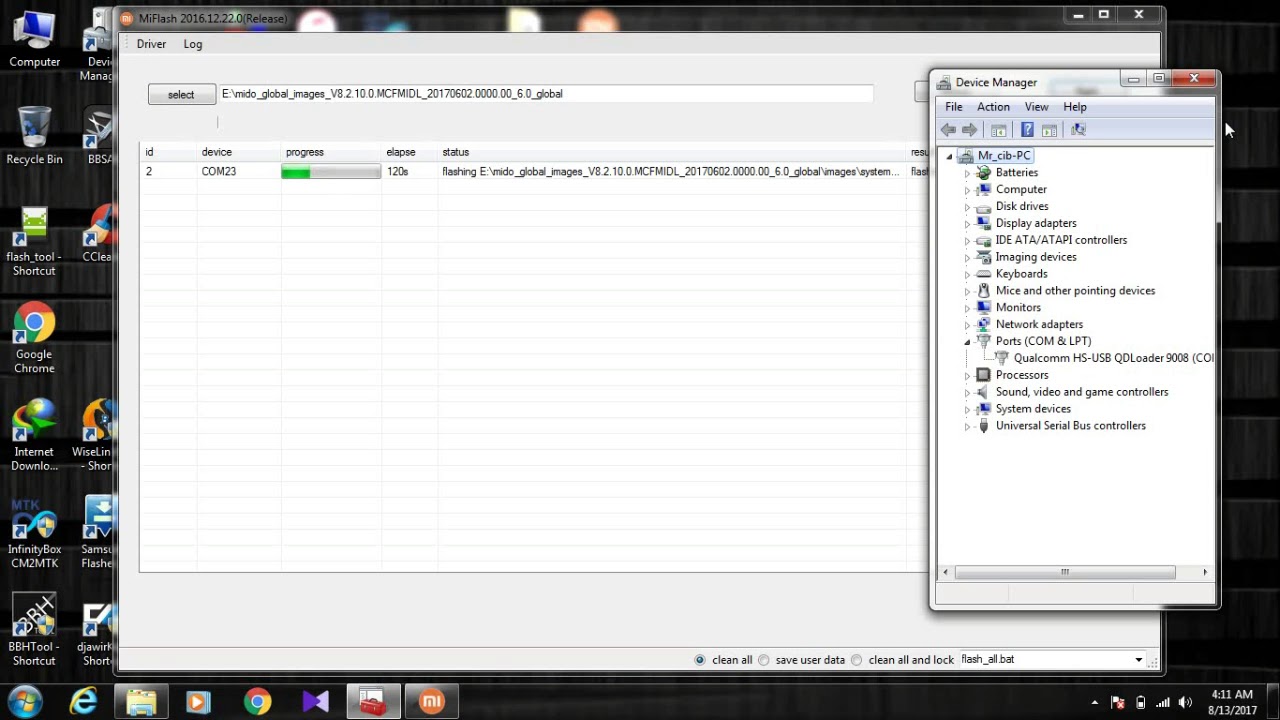Select the Imaging devices category icon
1280x720 pixels.
[x=984, y=257]
